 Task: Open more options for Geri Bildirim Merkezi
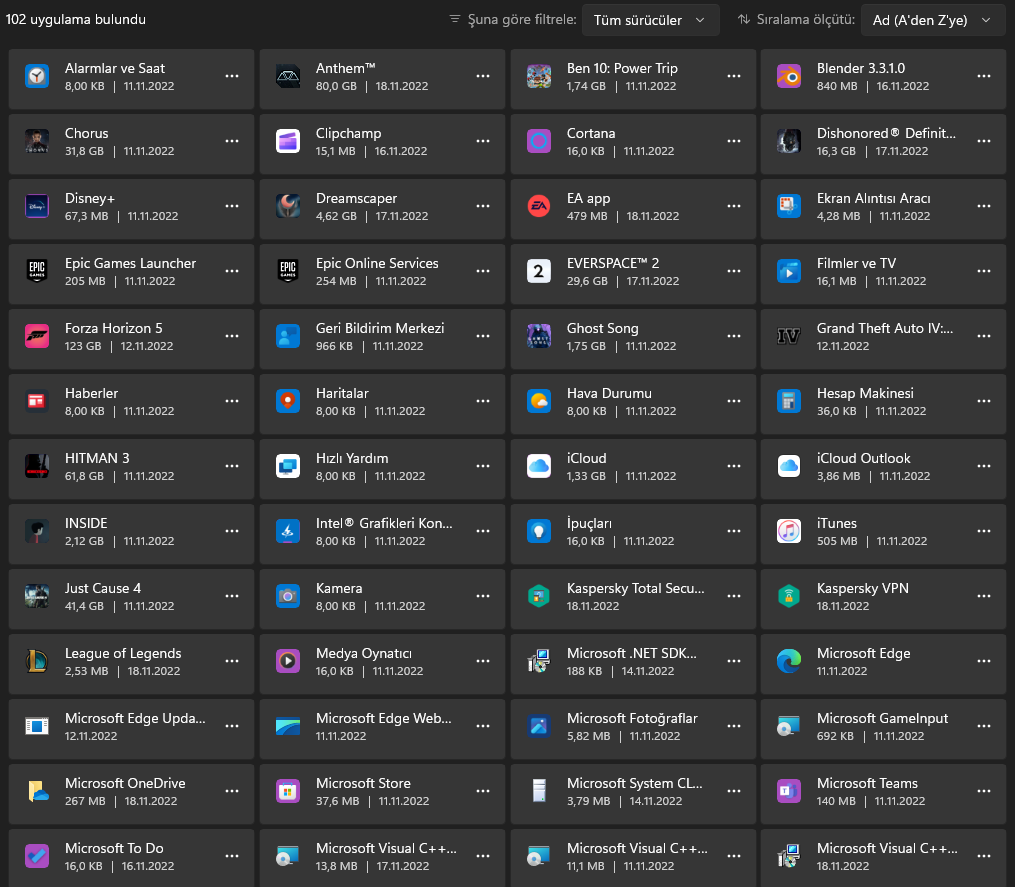tap(483, 336)
